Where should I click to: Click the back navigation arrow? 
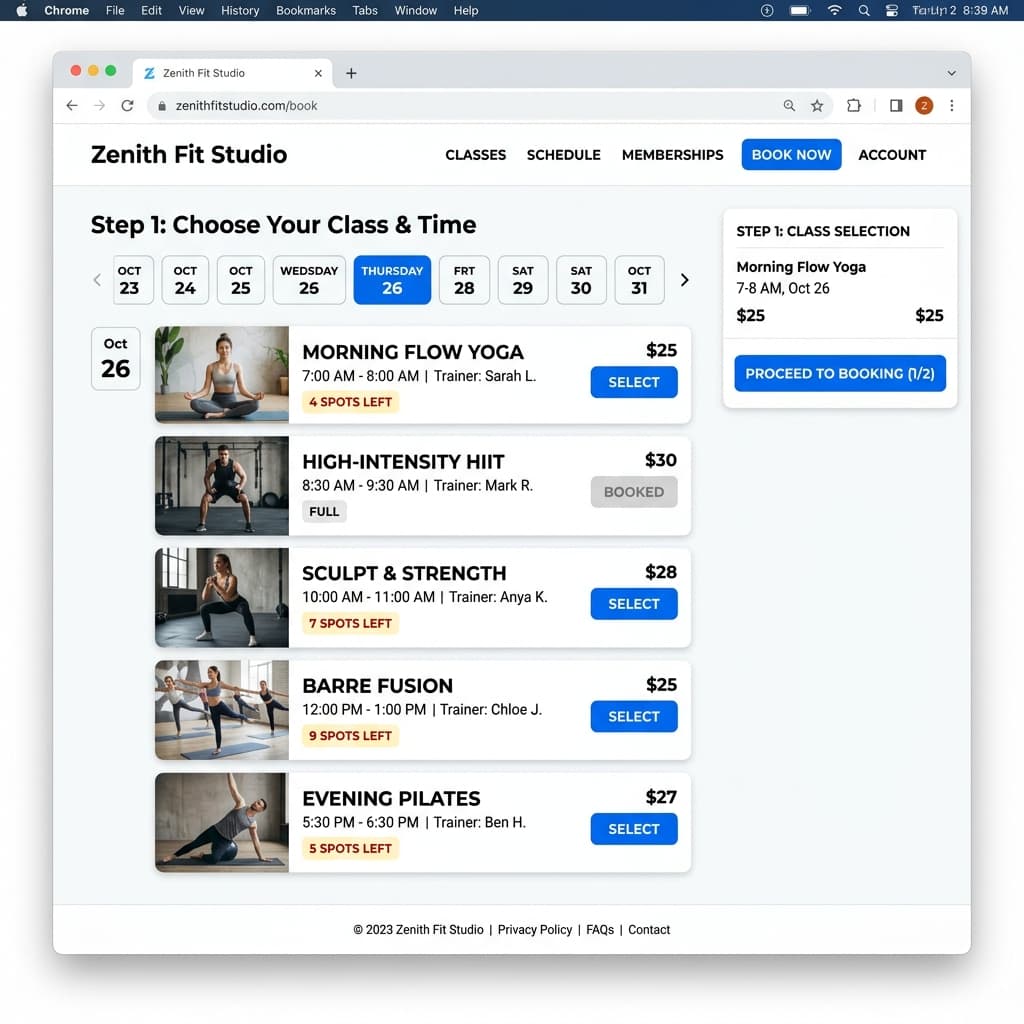tap(71, 105)
